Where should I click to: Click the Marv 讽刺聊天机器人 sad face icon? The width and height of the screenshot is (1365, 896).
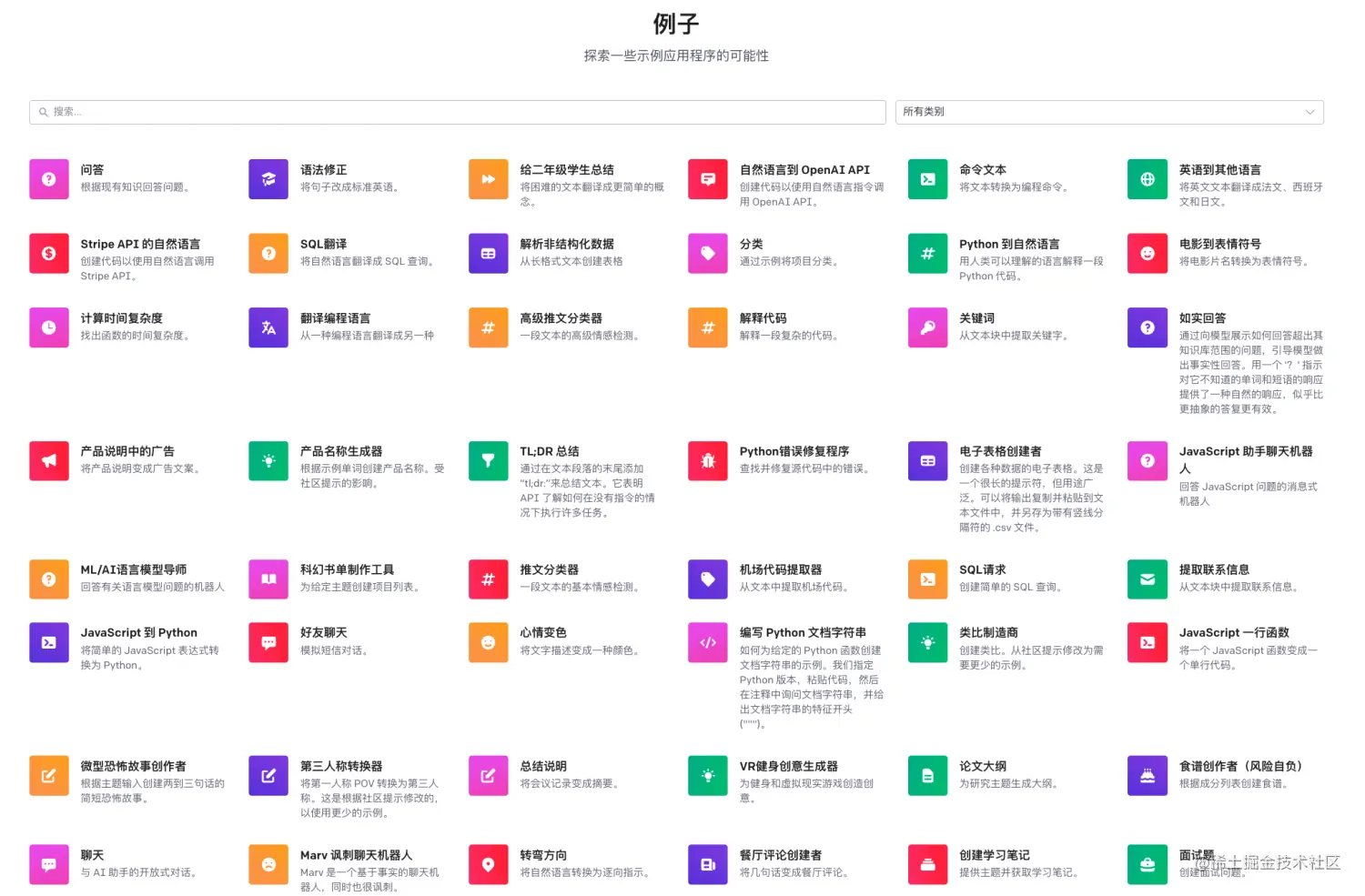(x=268, y=865)
